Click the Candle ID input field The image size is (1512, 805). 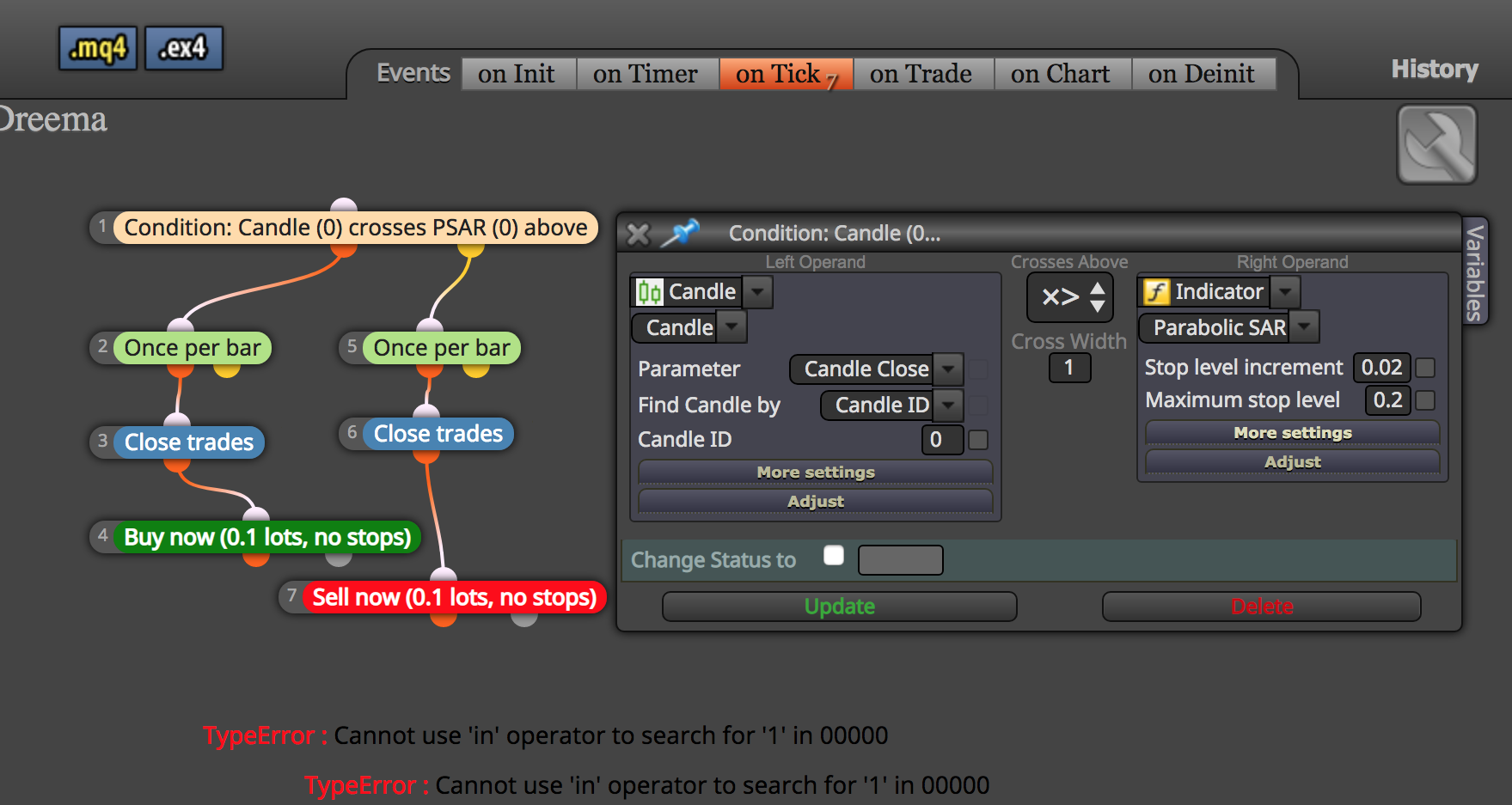[942, 440]
